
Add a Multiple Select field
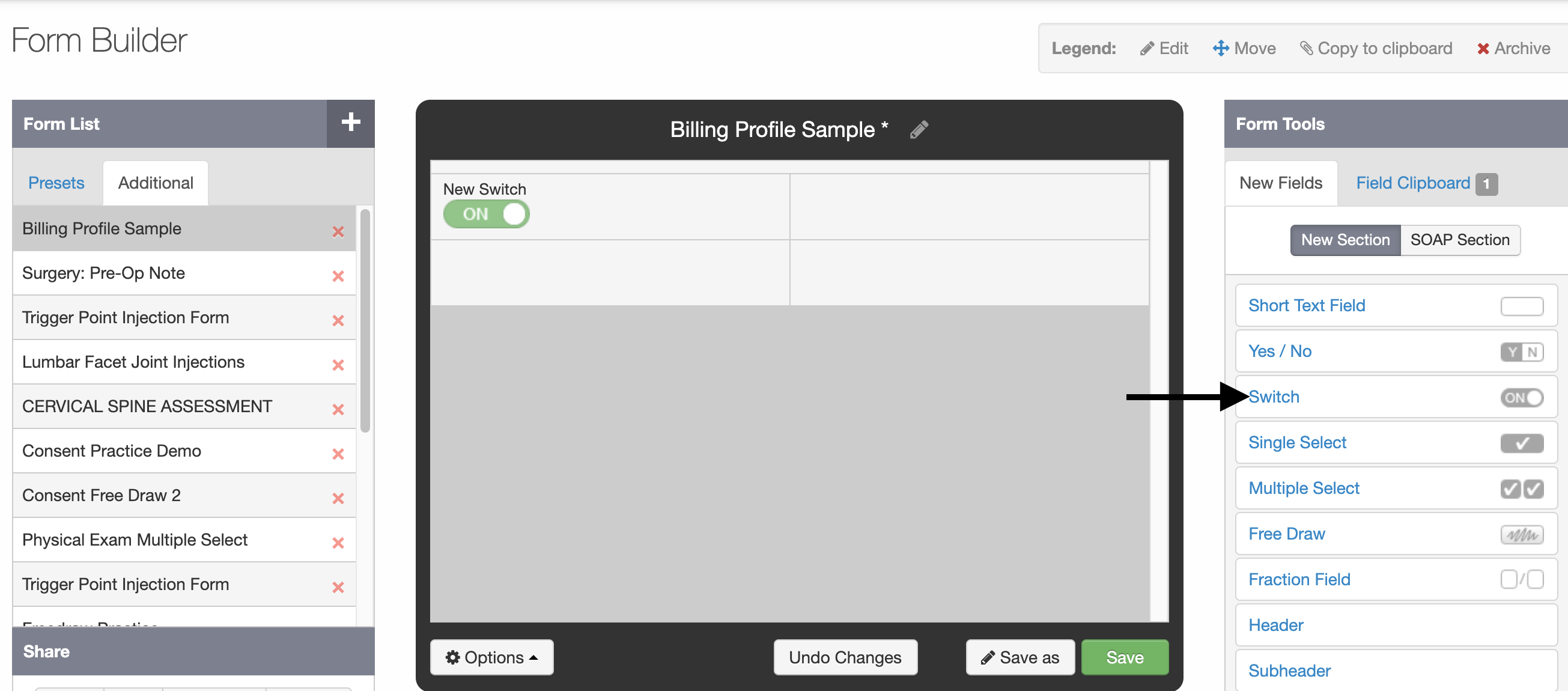click(x=1396, y=489)
